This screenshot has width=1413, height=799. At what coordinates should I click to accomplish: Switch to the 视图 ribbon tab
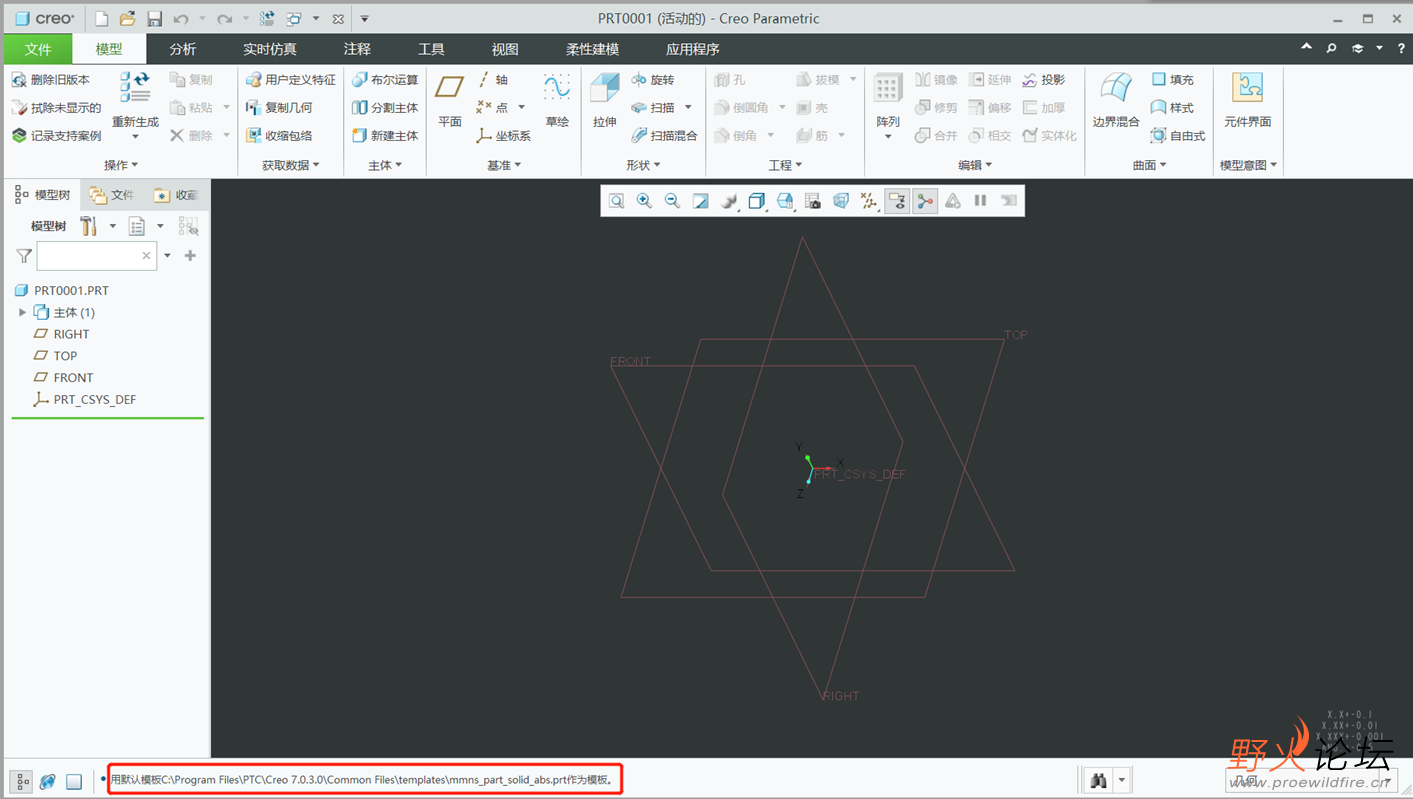click(x=505, y=49)
